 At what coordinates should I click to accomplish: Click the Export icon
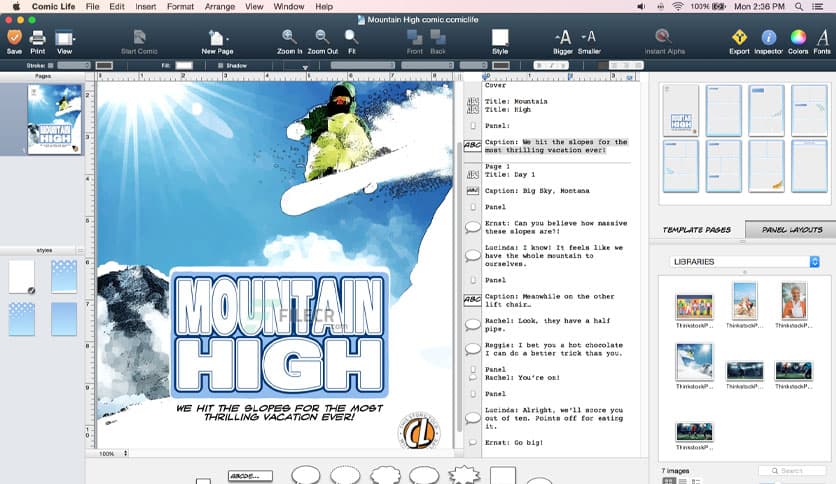click(x=739, y=38)
